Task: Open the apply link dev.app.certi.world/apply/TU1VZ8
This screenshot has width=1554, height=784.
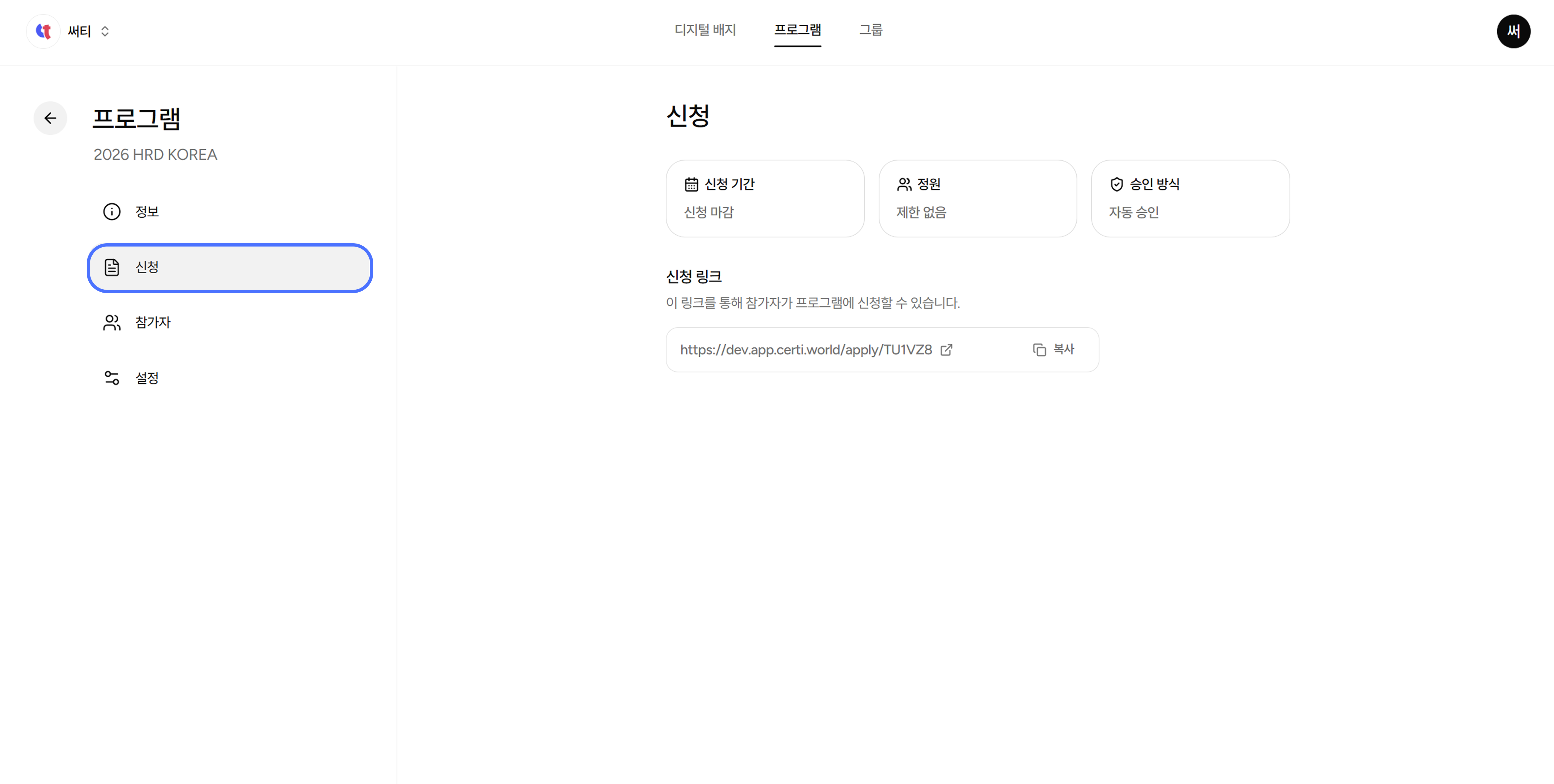Action: click(x=806, y=350)
